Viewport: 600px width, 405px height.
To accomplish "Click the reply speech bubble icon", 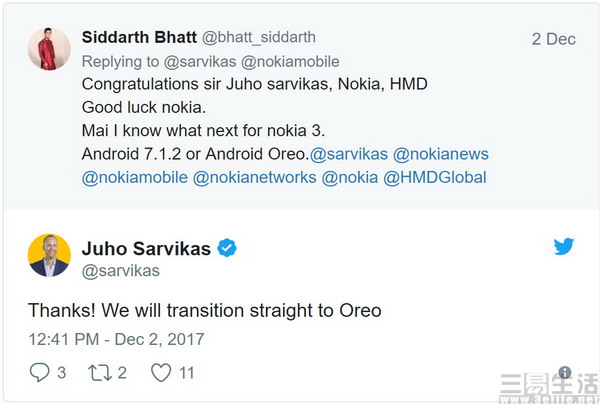I will point(40,372).
